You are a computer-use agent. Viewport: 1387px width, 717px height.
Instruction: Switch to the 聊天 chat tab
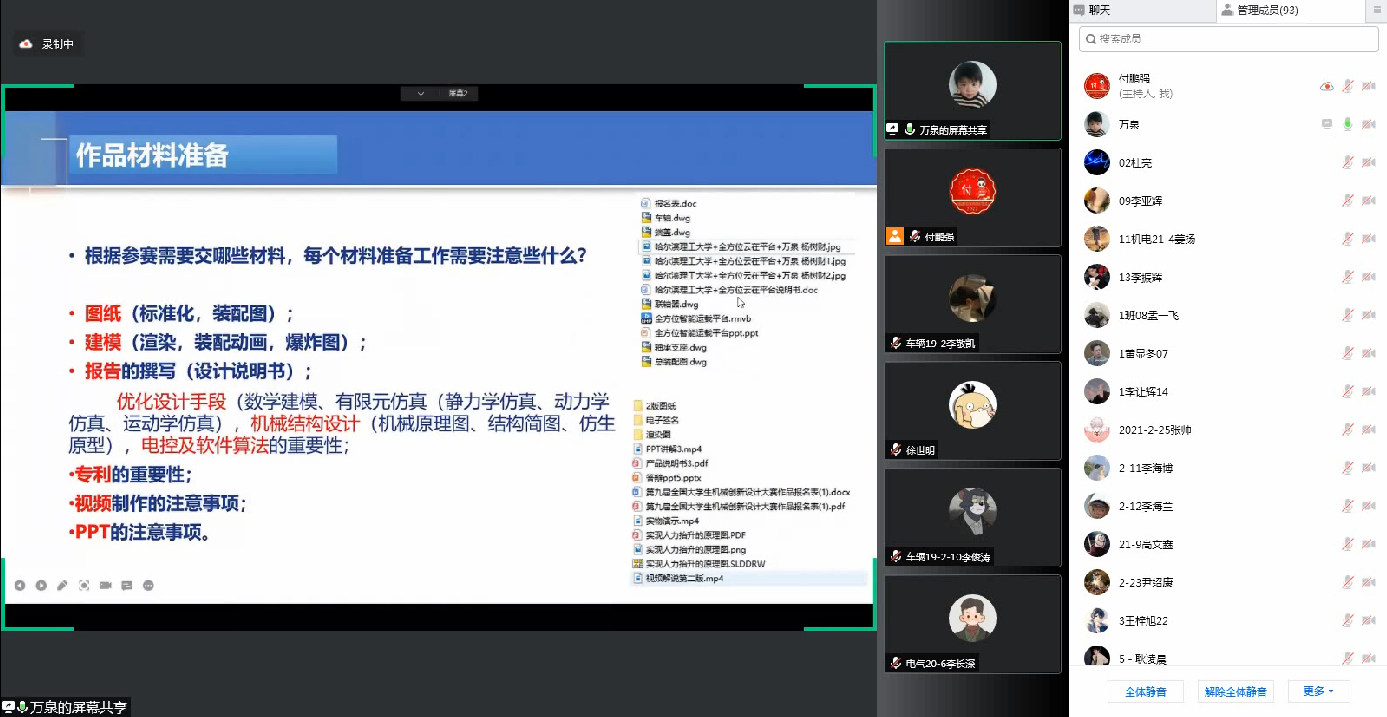coord(1098,10)
